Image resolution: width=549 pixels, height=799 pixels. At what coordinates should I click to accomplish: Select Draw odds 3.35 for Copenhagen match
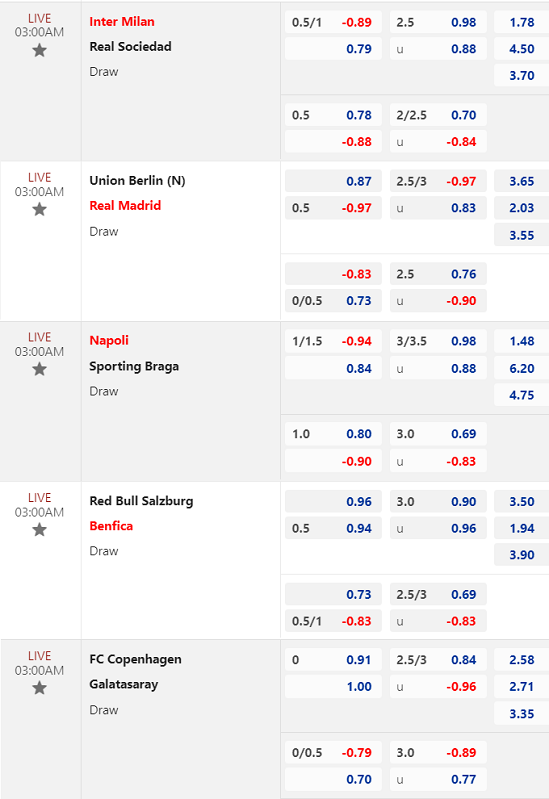[x=521, y=714]
